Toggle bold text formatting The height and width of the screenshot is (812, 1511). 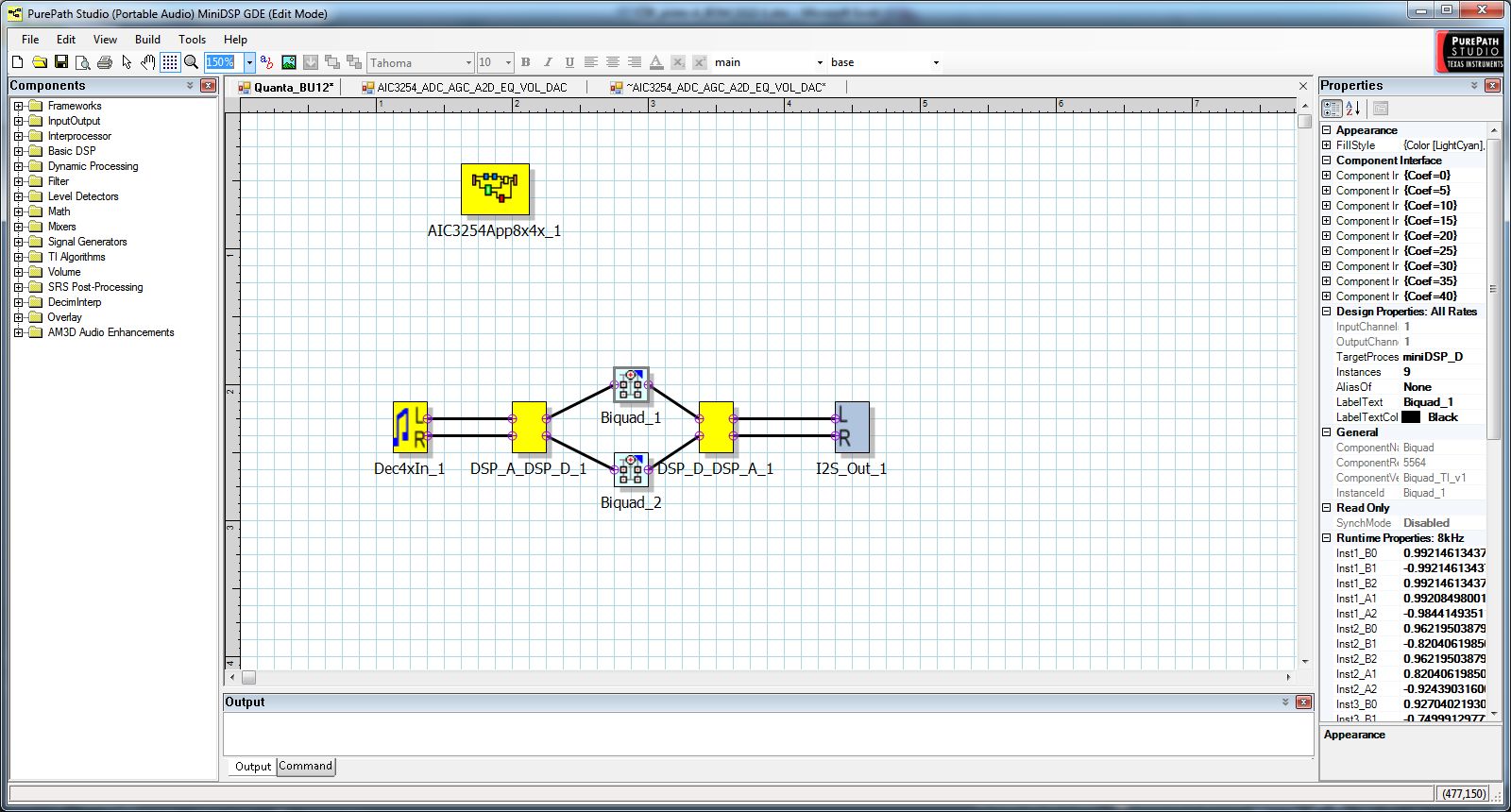(x=526, y=62)
